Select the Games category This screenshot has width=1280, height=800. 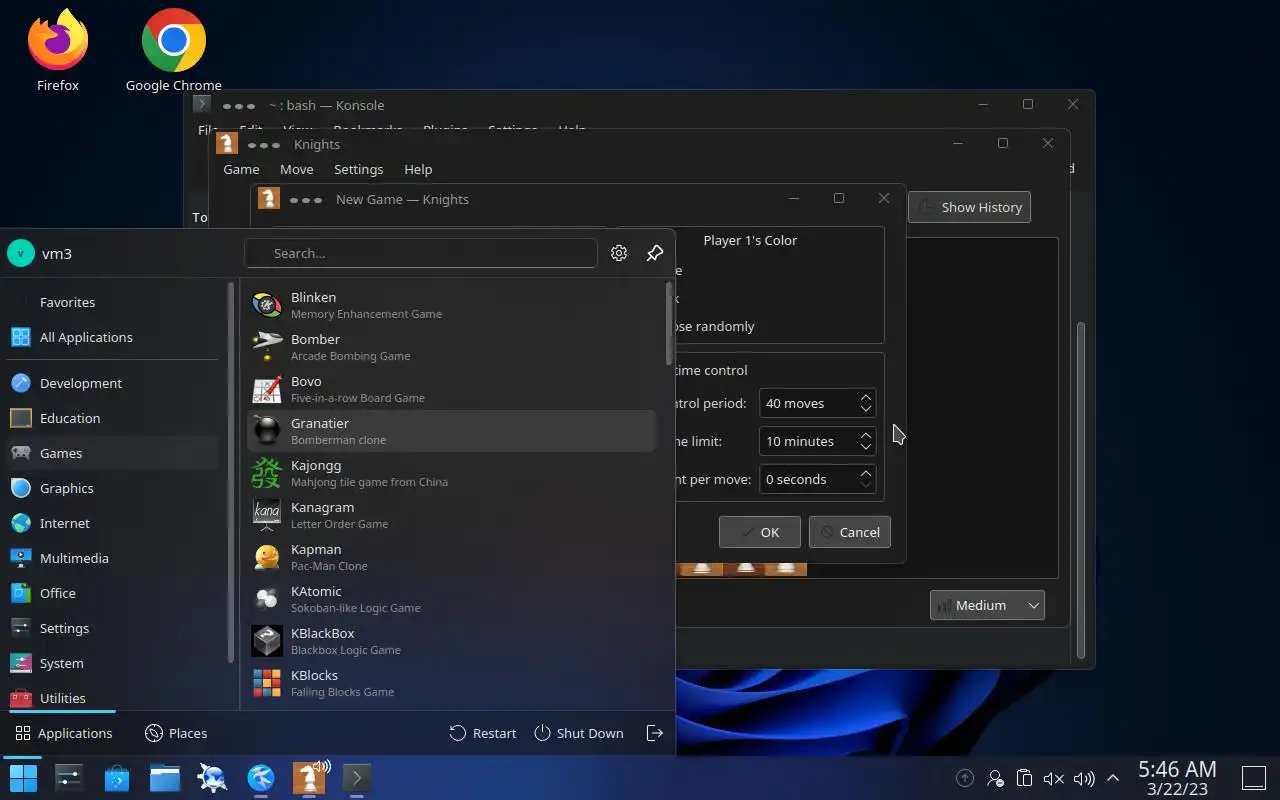113,453
